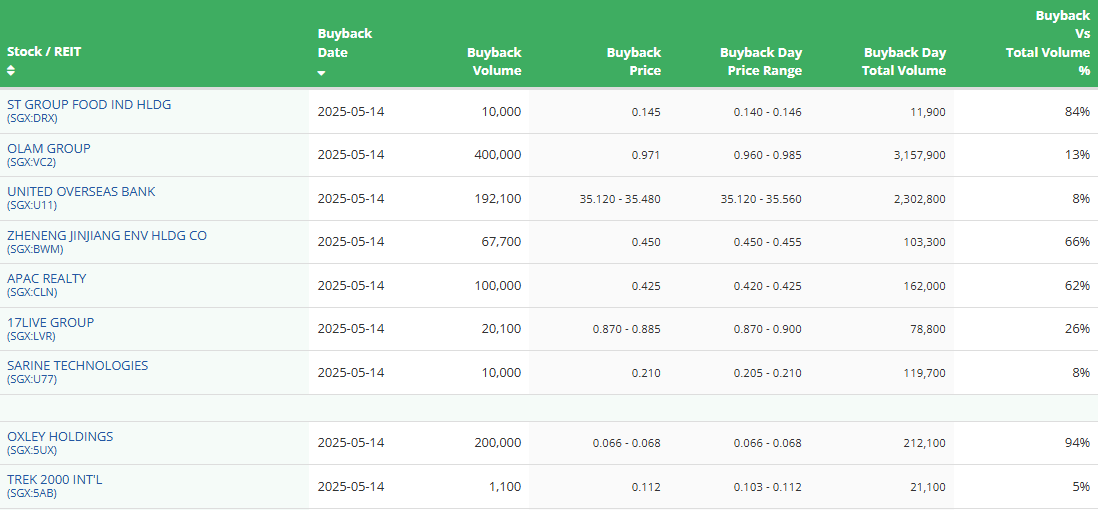Click the Buyback Date column header
The width and height of the screenshot is (1099, 510).
pyautogui.click(x=345, y=43)
